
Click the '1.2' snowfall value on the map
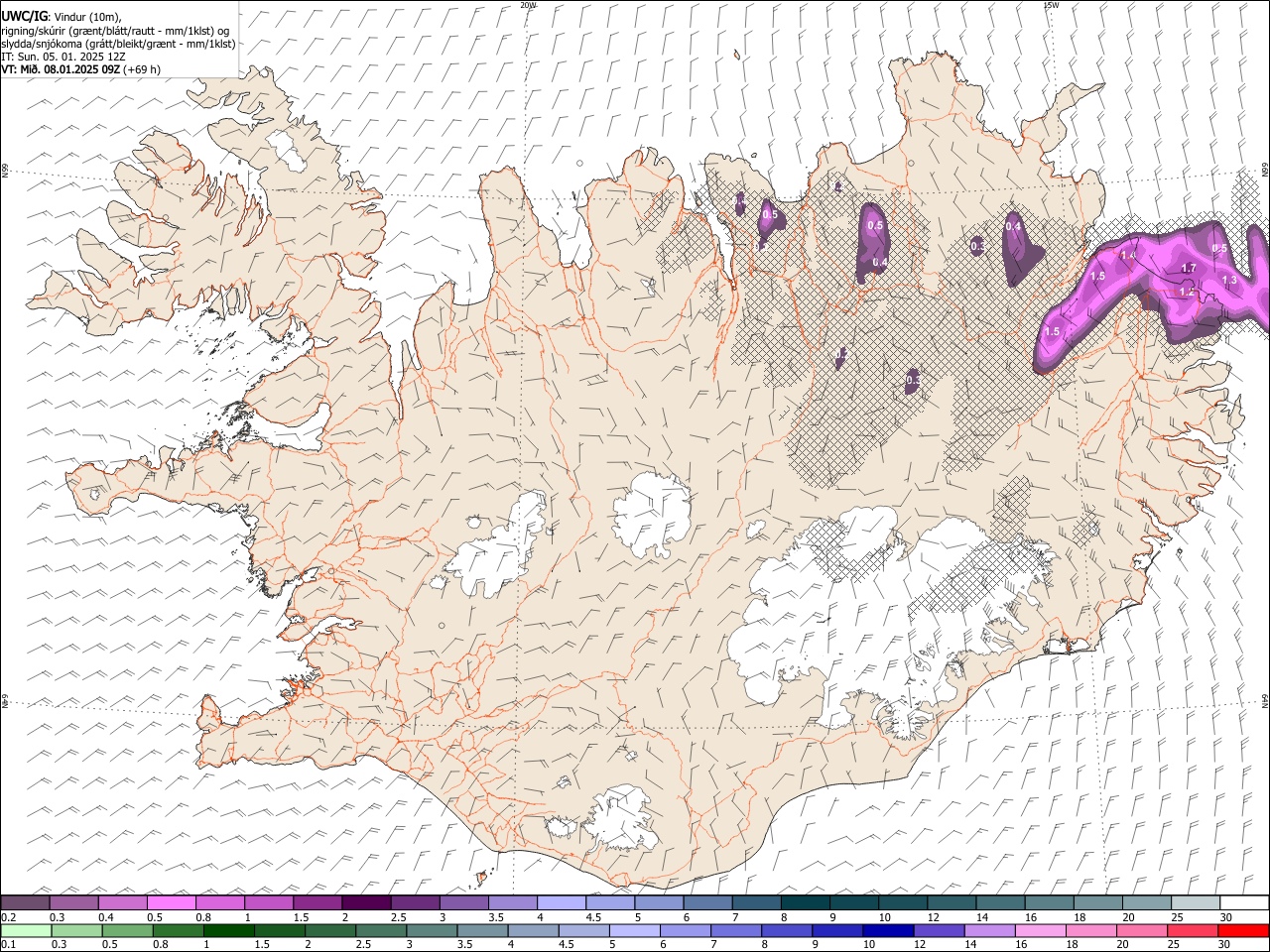1187,292
